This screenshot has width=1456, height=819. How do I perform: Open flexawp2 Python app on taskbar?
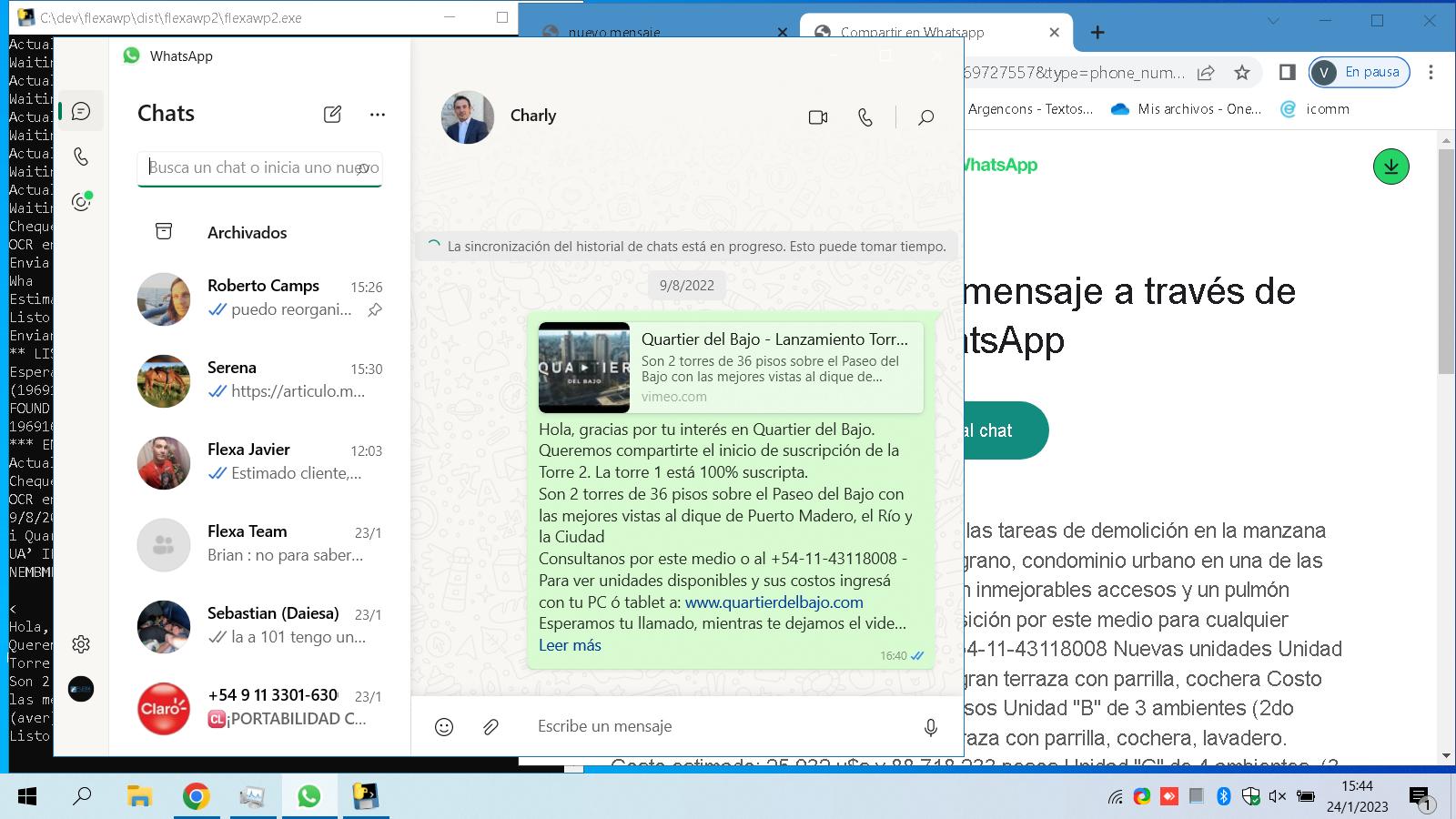[x=365, y=797]
